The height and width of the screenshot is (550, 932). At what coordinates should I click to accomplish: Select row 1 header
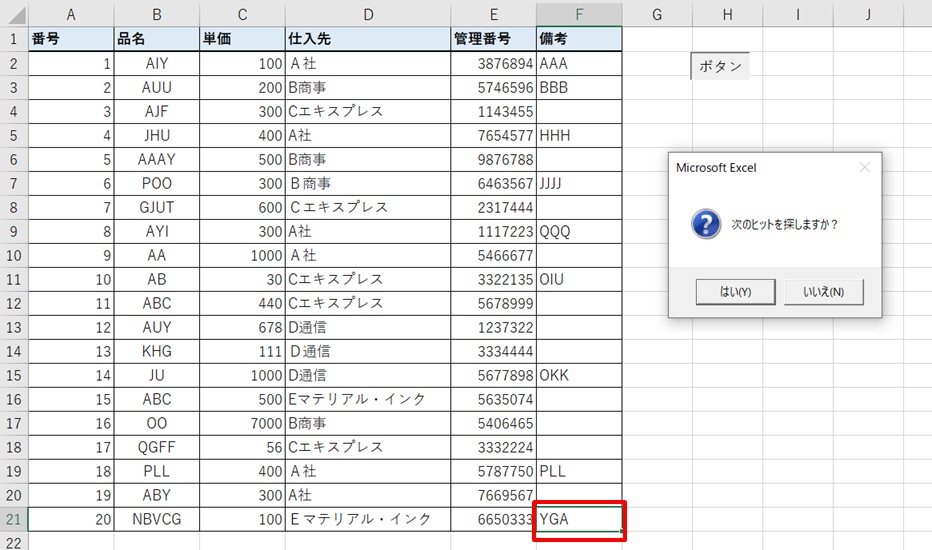pyautogui.click(x=14, y=39)
